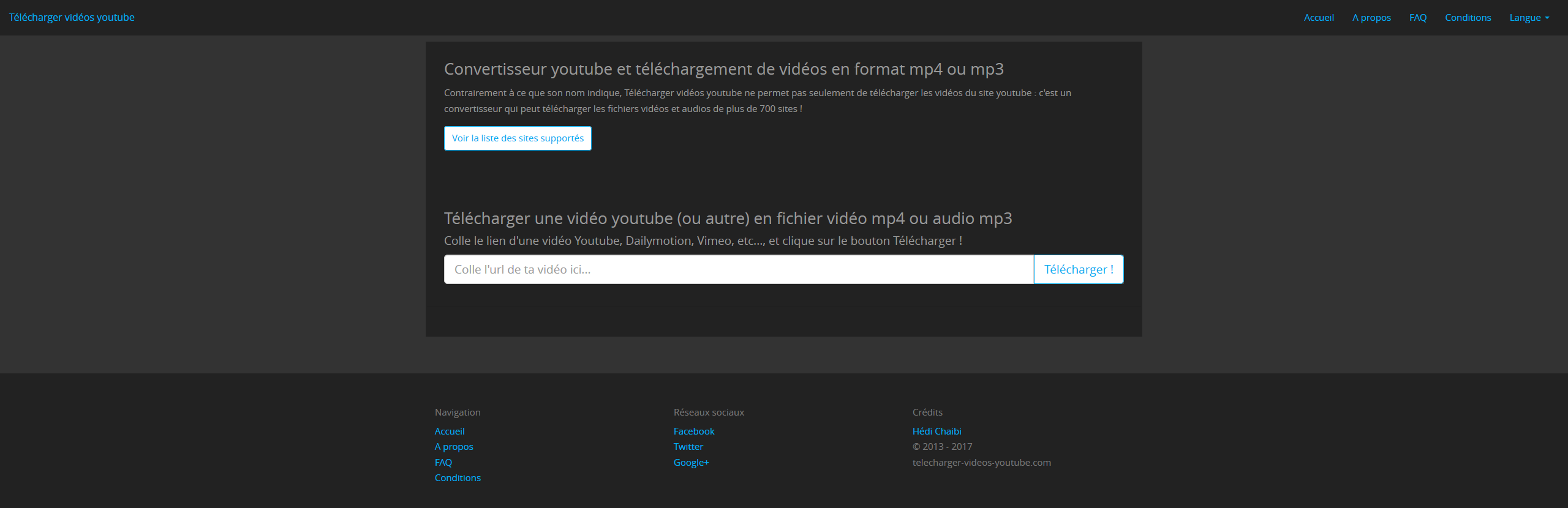Viewport: 1568px width, 508px height.
Task: Open FAQ from the top navigation bar
Action: (x=1417, y=17)
